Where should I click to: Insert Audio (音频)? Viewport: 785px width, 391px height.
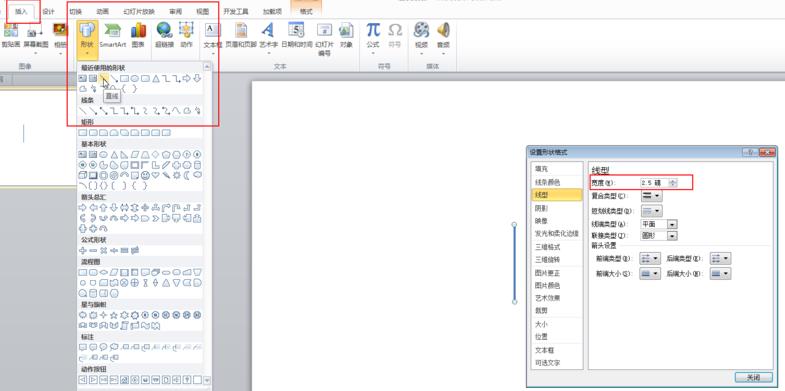(443, 38)
